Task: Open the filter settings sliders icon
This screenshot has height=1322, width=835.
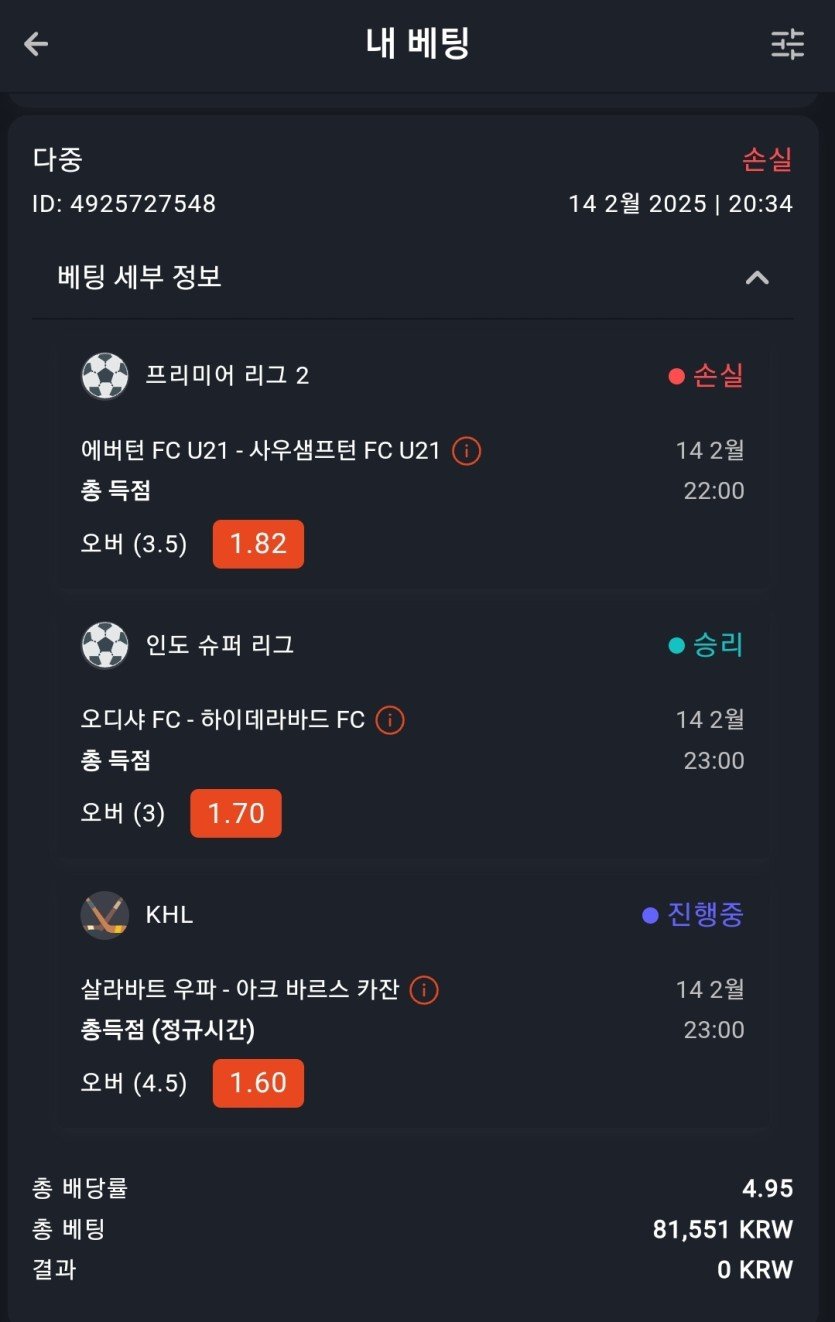Action: [x=787, y=44]
